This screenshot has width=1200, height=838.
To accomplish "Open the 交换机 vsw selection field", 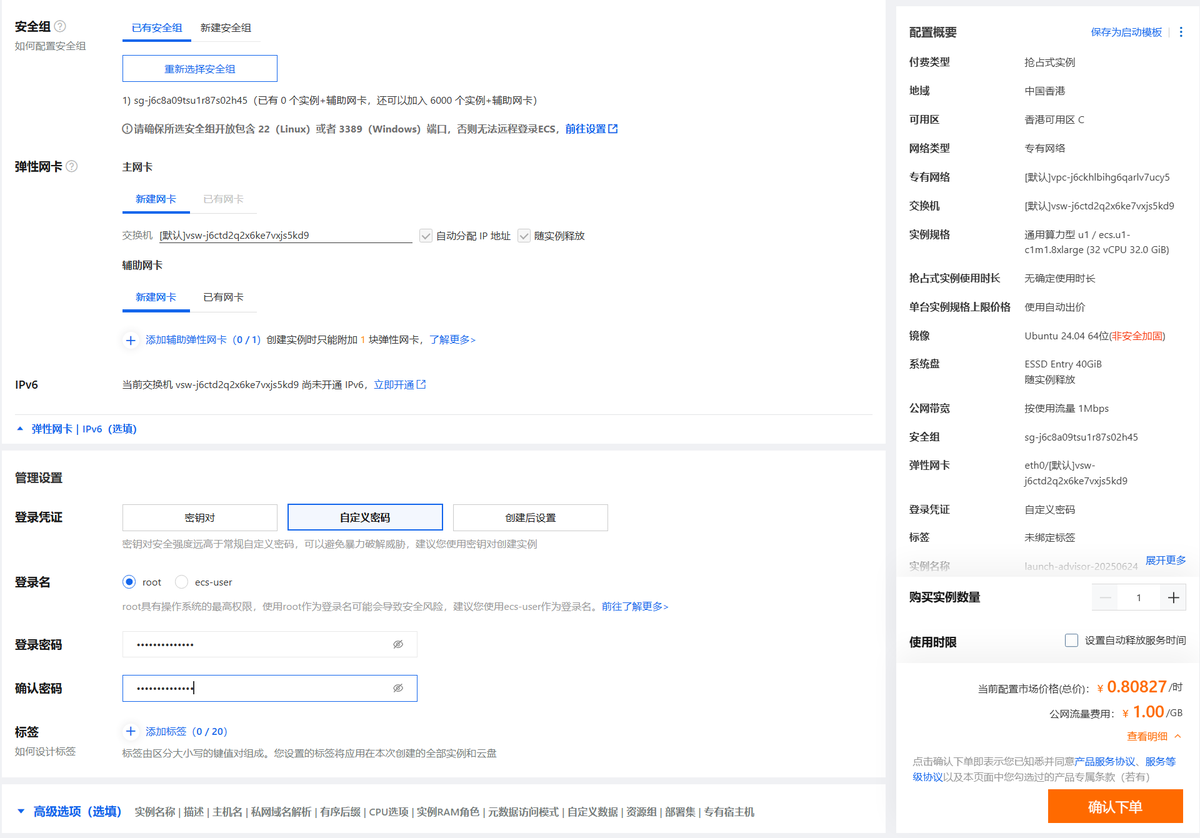I will [x=286, y=236].
